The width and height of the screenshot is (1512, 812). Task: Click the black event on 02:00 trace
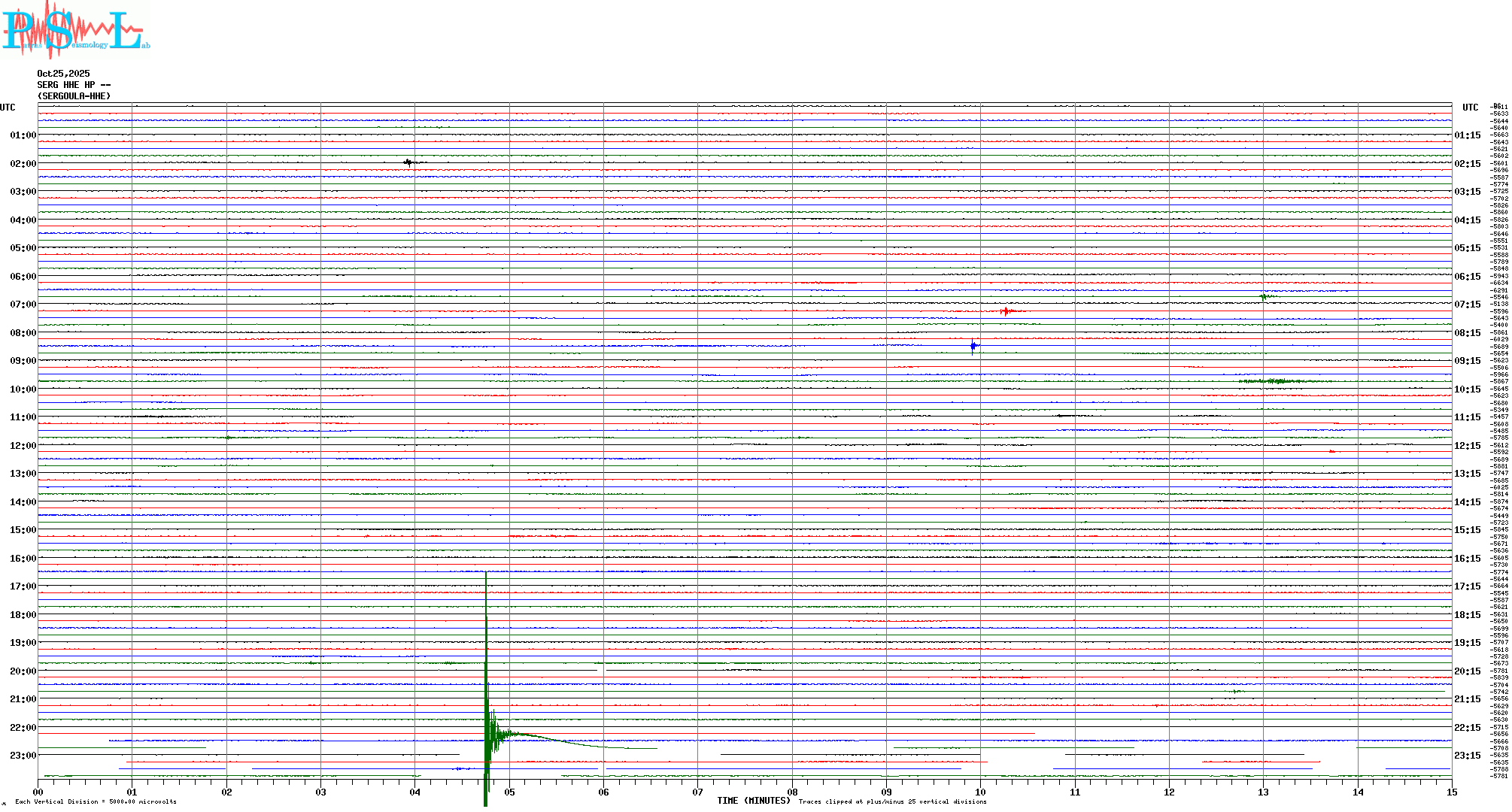point(408,162)
